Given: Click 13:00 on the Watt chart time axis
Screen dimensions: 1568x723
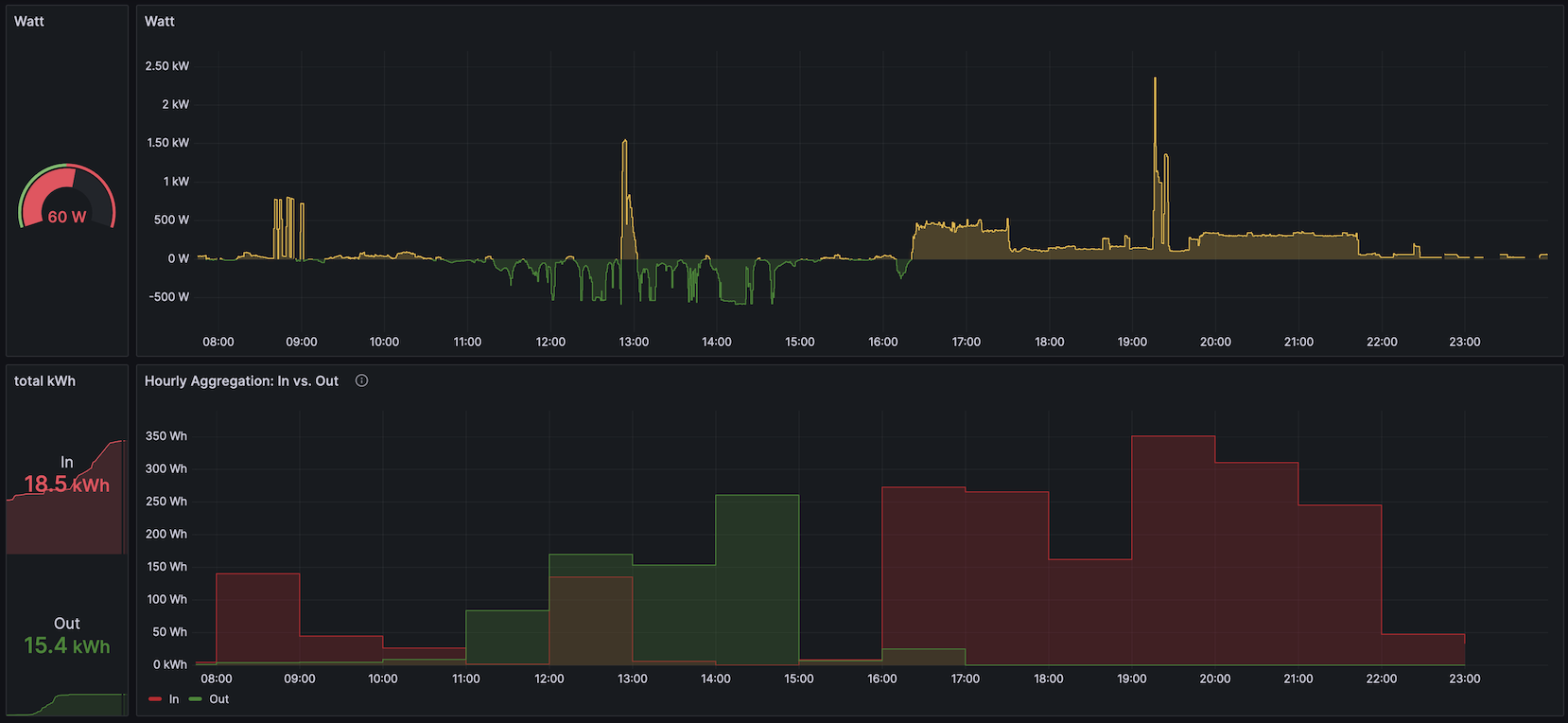Looking at the screenshot, I should (634, 342).
